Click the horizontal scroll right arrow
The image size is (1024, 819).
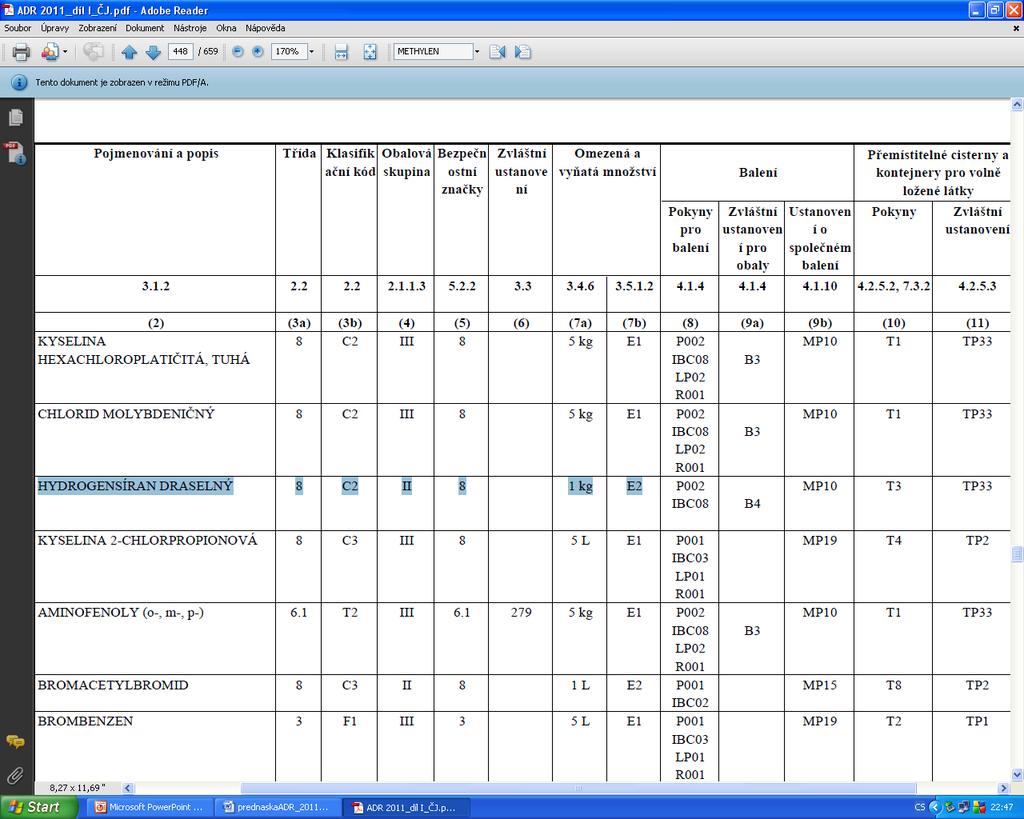coord(1004,788)
